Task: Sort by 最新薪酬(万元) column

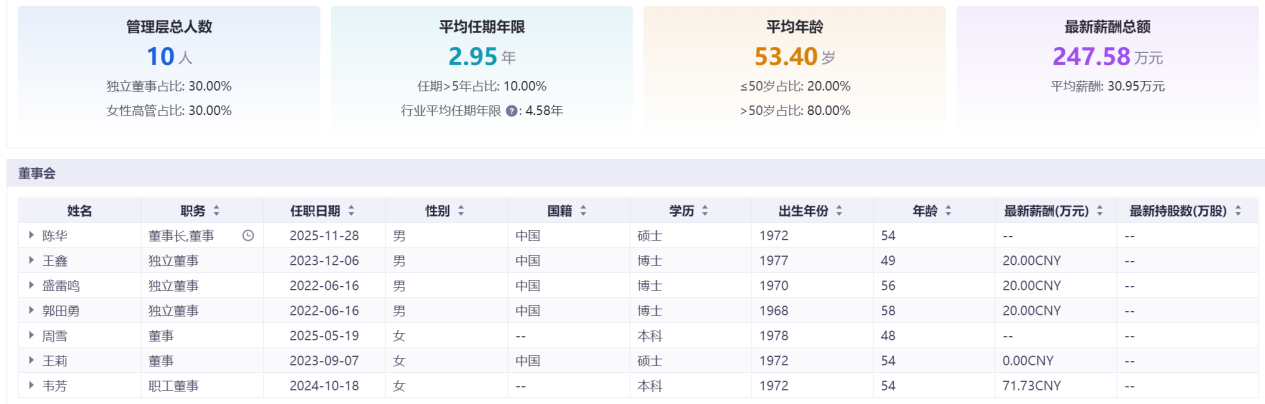Action: tap(1100, 211)
